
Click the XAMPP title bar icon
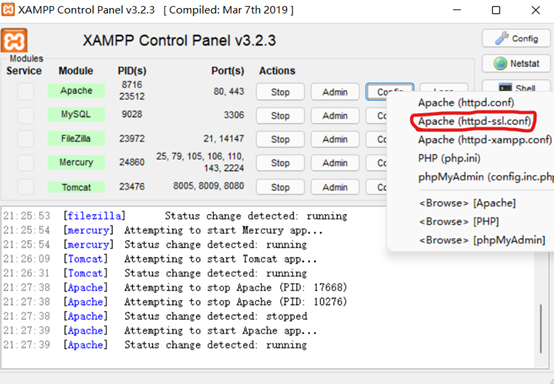8,10
